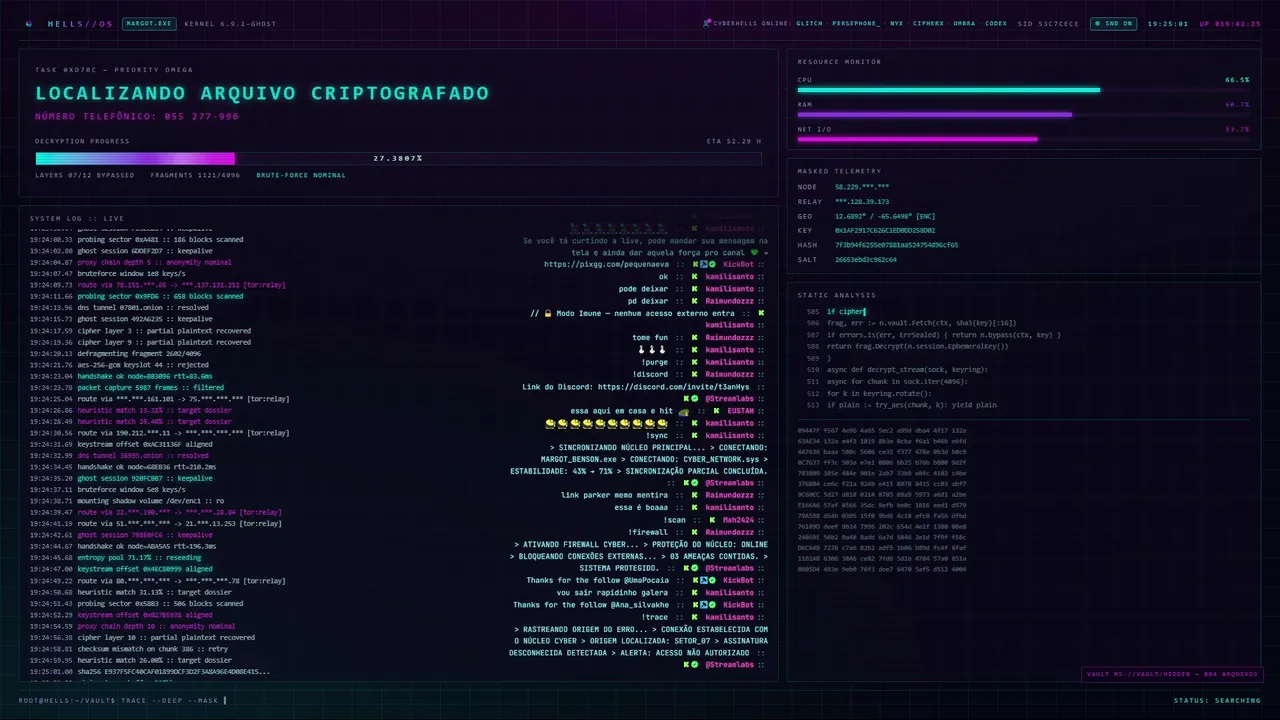The image size is (1280, 720).
Task: Click badges on '@Ana_silvakhe' follow message
Action: pyautogui.click(x=702, y=605)
